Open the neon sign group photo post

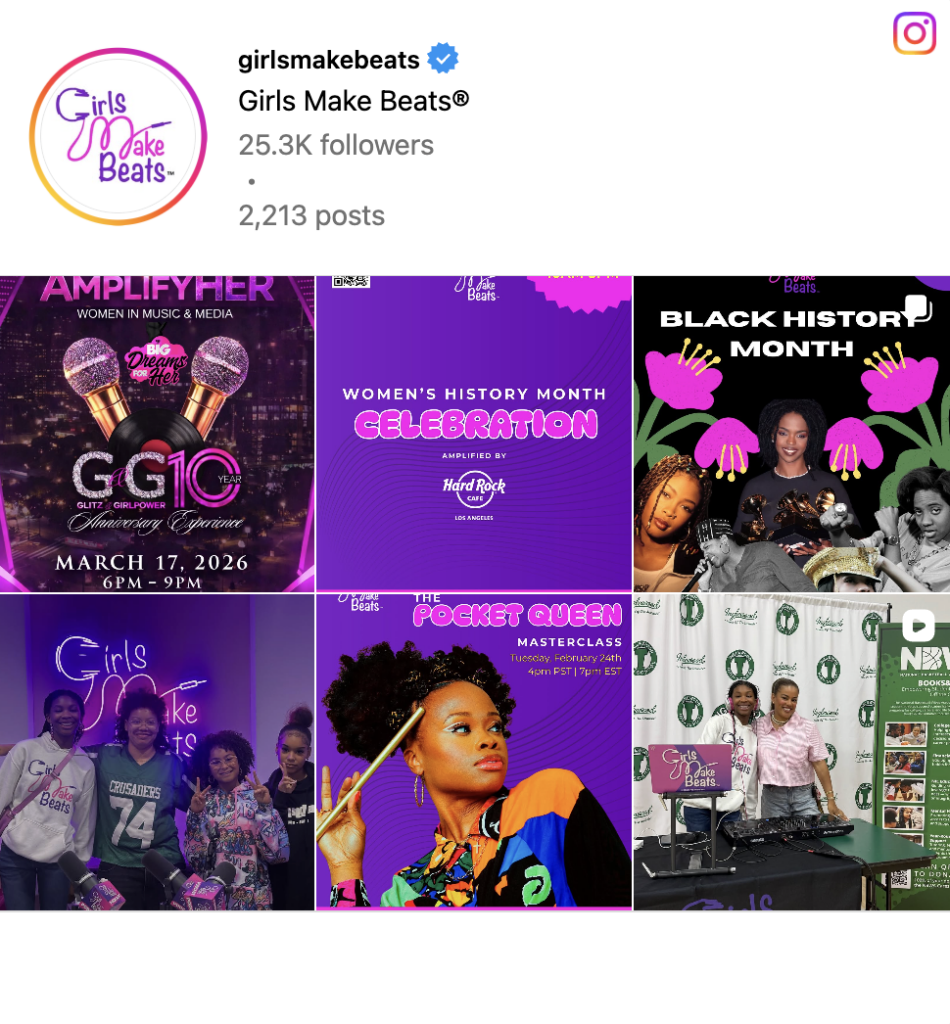pyautogui.click(x=157, y=752)
